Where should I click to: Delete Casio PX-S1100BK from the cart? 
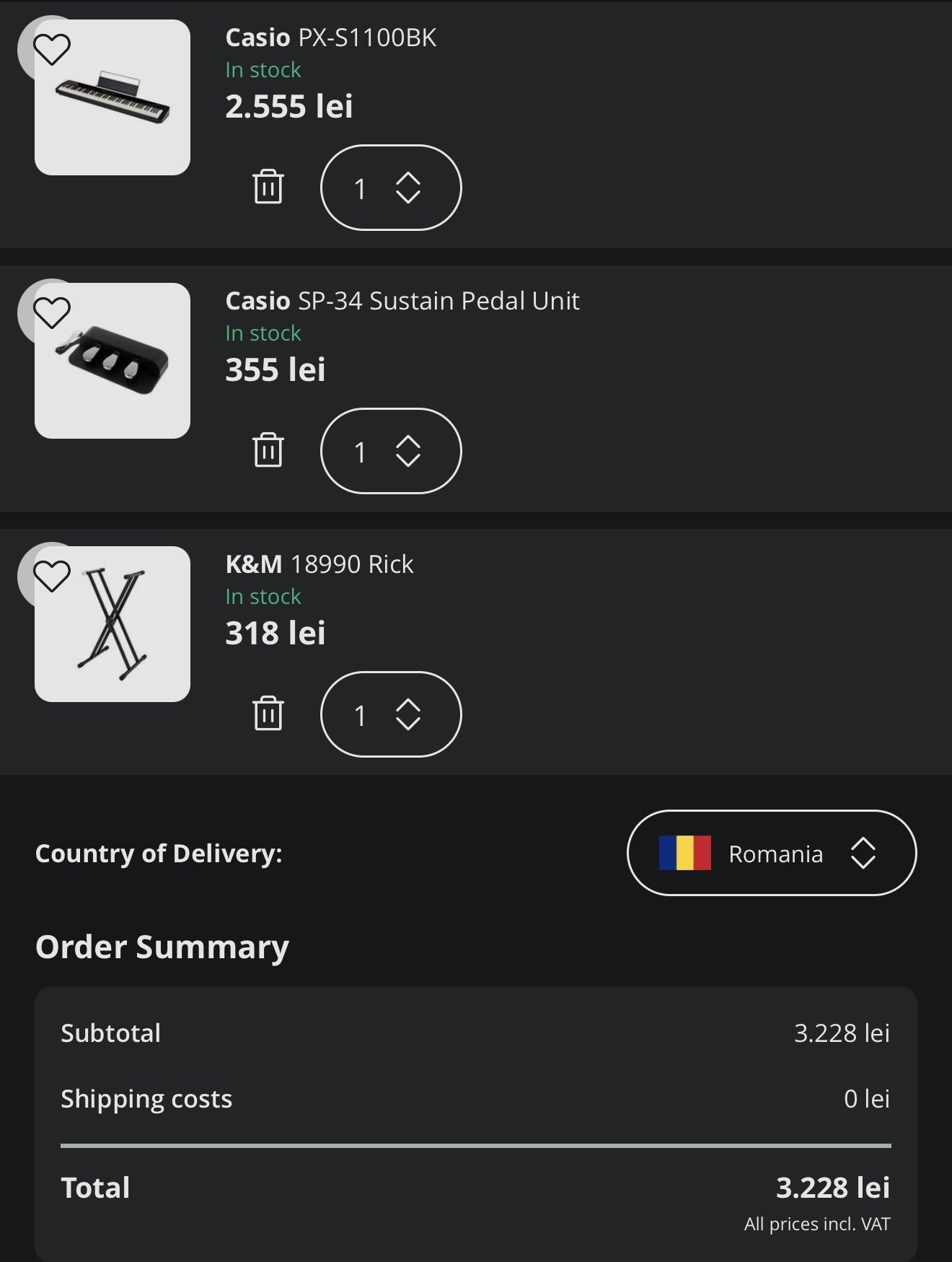tap(268, 187)
